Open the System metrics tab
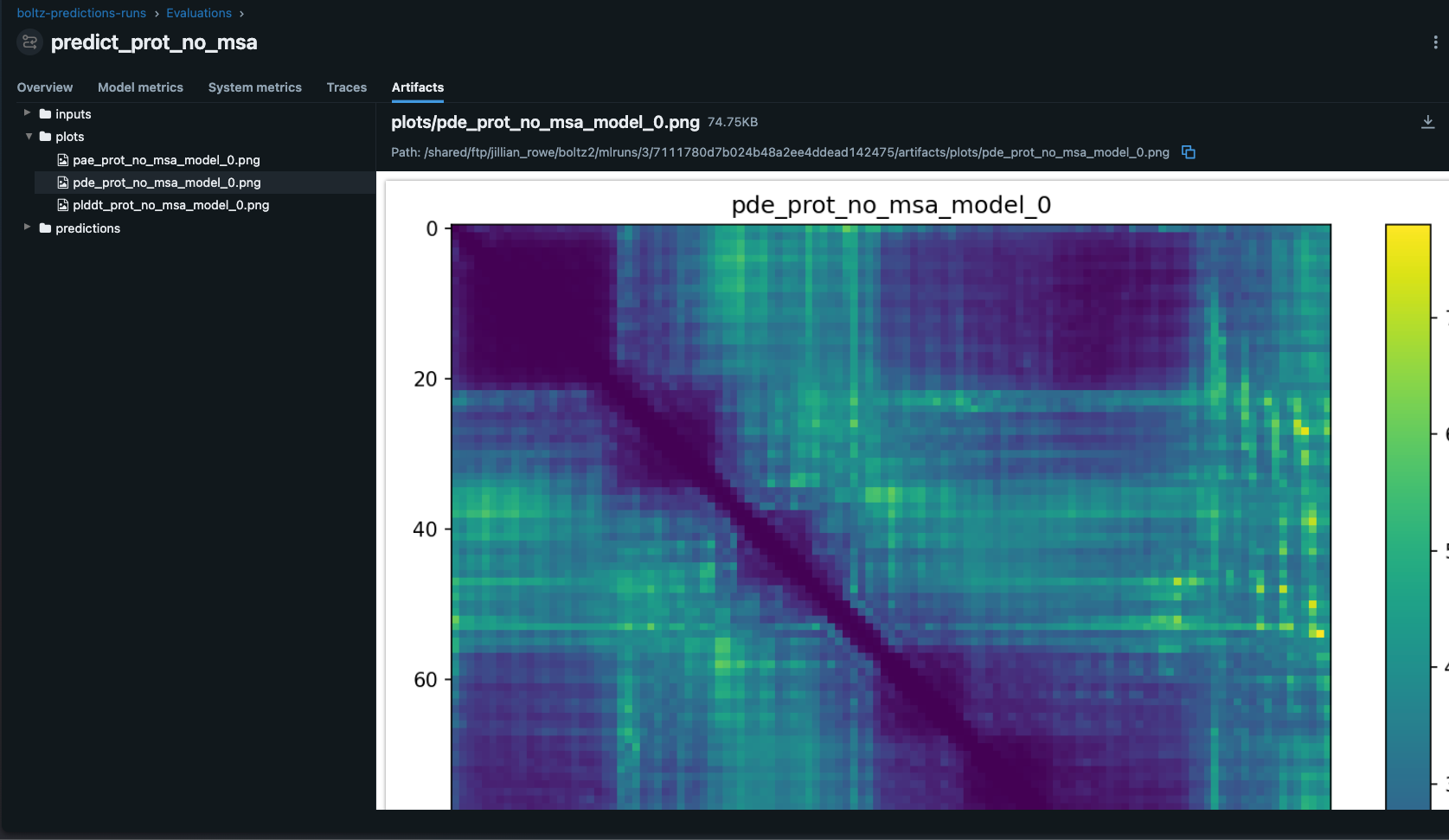Image resolution: width=1449 pixels, height=840 pixels. pyautogui.click(x=254, y=87)
